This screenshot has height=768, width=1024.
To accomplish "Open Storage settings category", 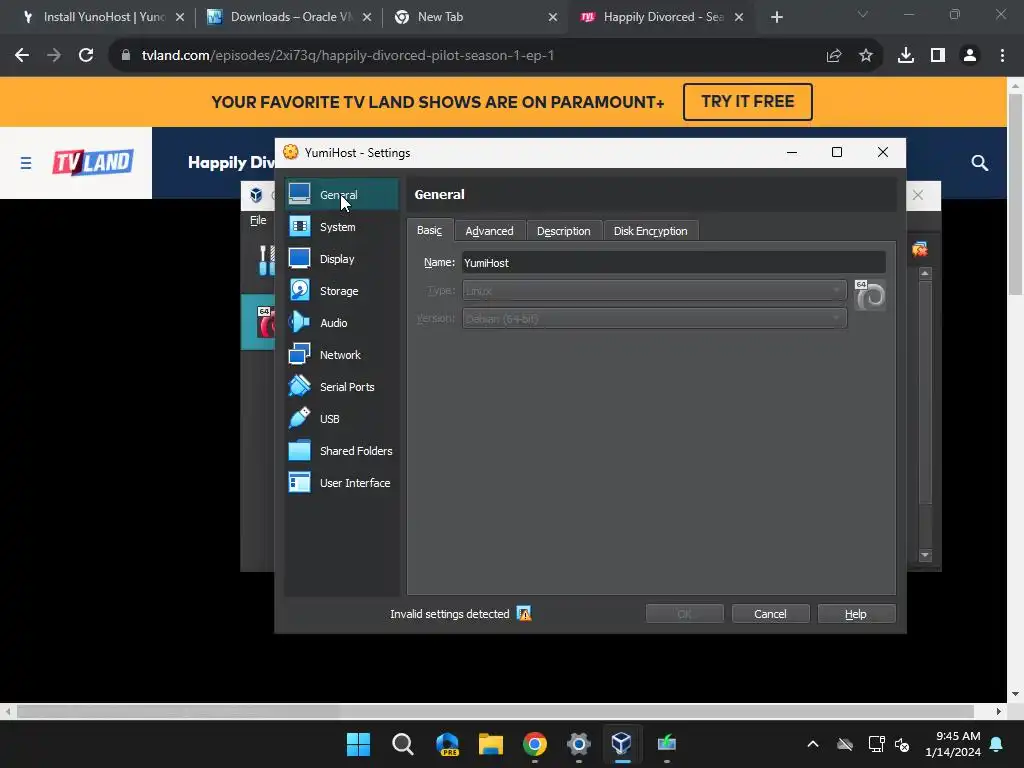I will coord(342,291).
